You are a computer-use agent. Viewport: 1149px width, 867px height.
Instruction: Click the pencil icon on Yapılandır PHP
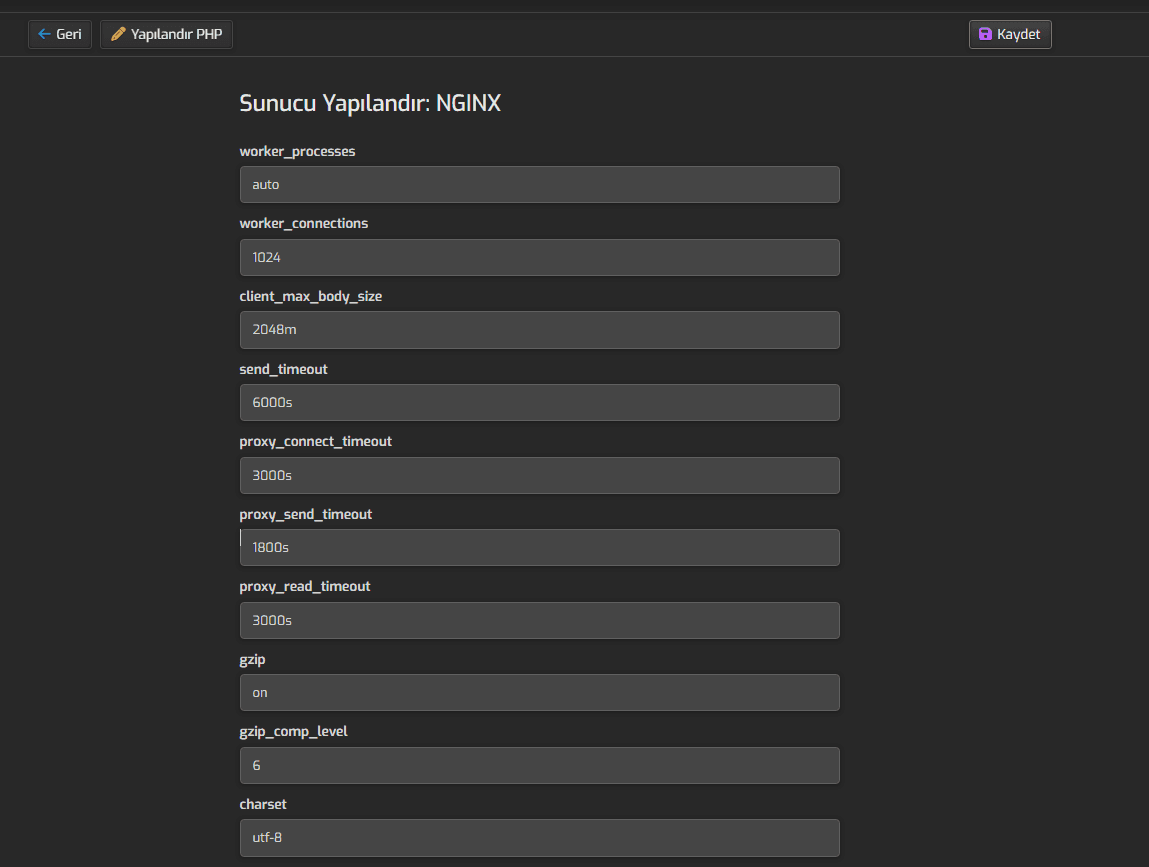click(x=118, y=34)
